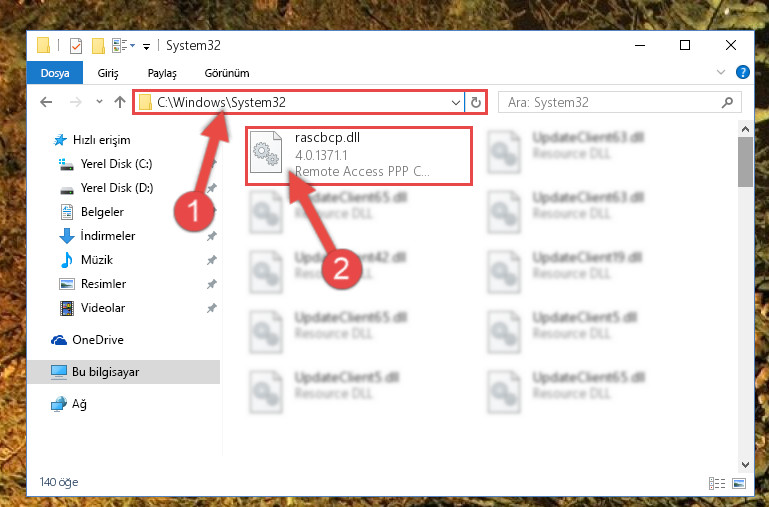The height and width of the screenshot is (507, 769).
Task: Select the rascbcp.dll file
Action: [359, 156]
